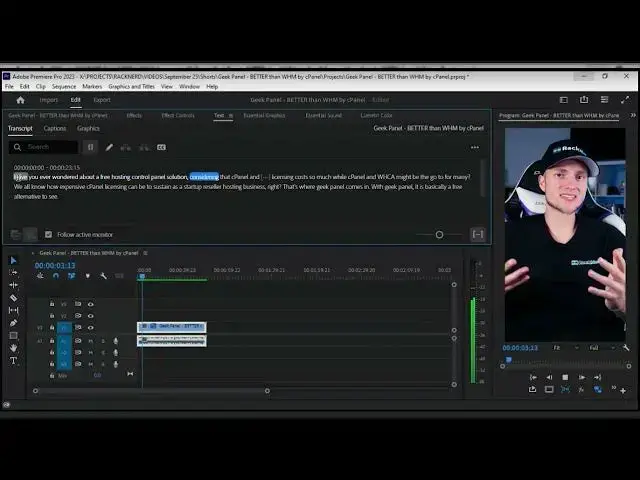Step back one frame in Program monitor
The image size is (640, 480).
click(549, 378)
